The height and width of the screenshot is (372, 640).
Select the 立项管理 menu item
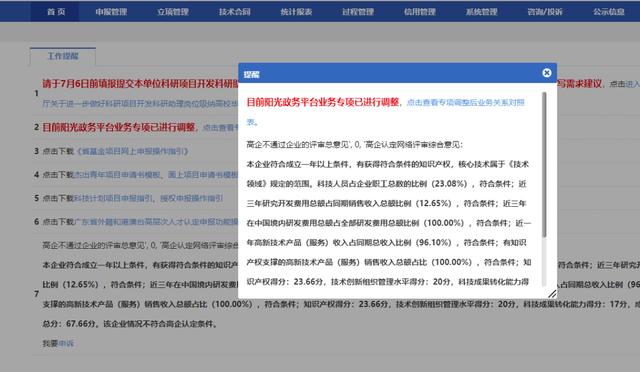173,12
